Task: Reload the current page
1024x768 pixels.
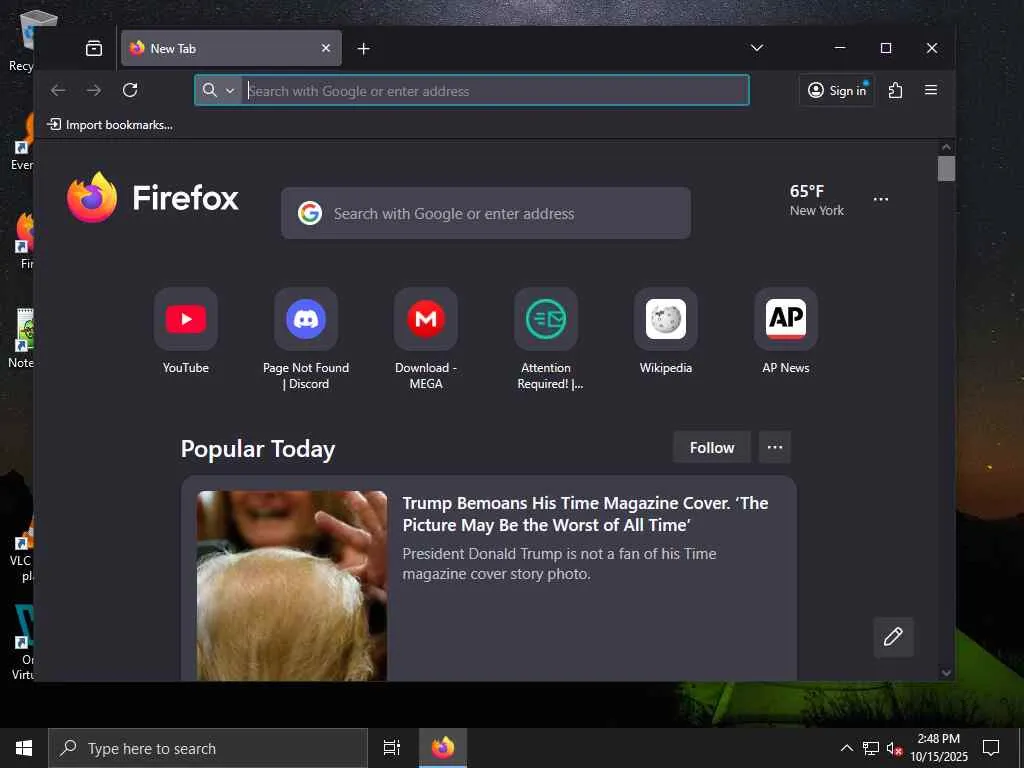Action: (x=130, y=90)
